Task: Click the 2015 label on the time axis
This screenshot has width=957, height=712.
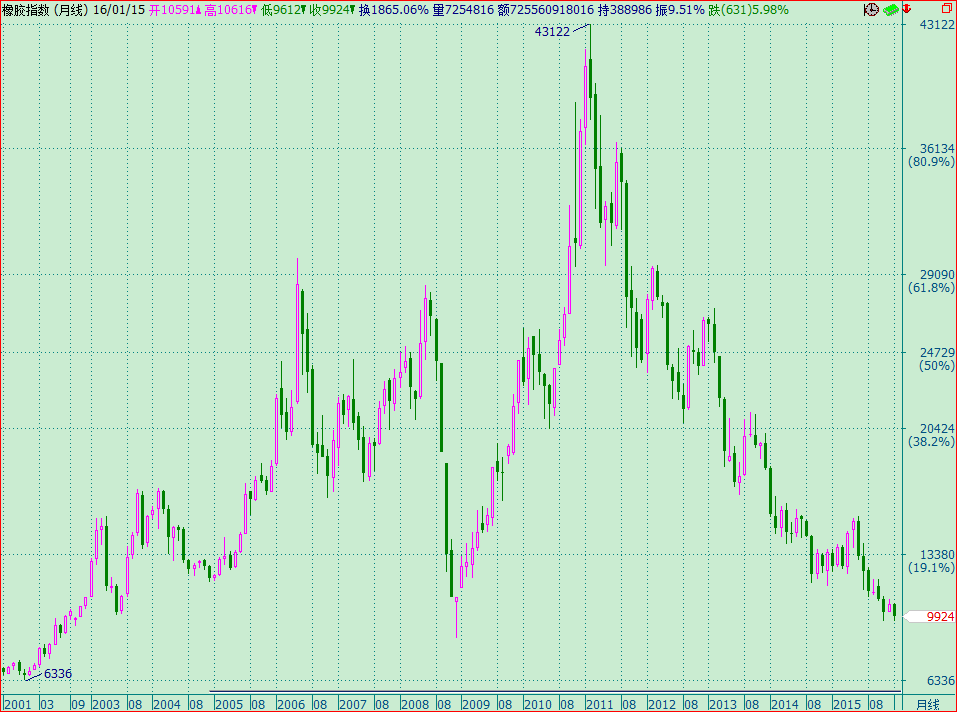Action: click(x=847, y=705)
